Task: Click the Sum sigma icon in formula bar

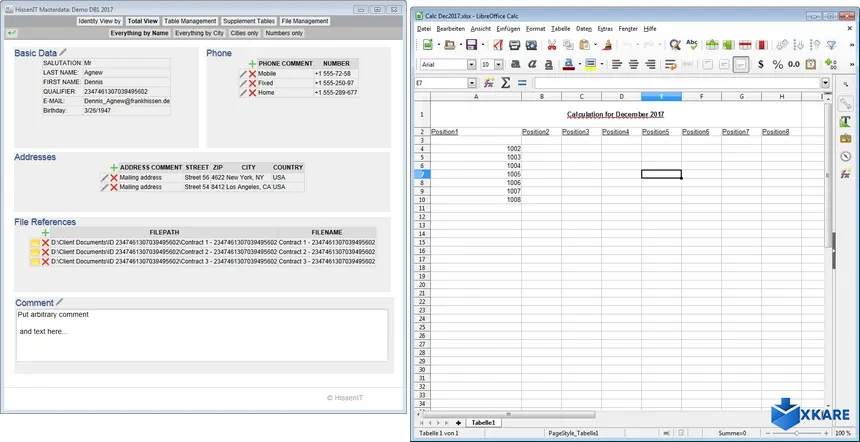Action: tap(506, 83)
